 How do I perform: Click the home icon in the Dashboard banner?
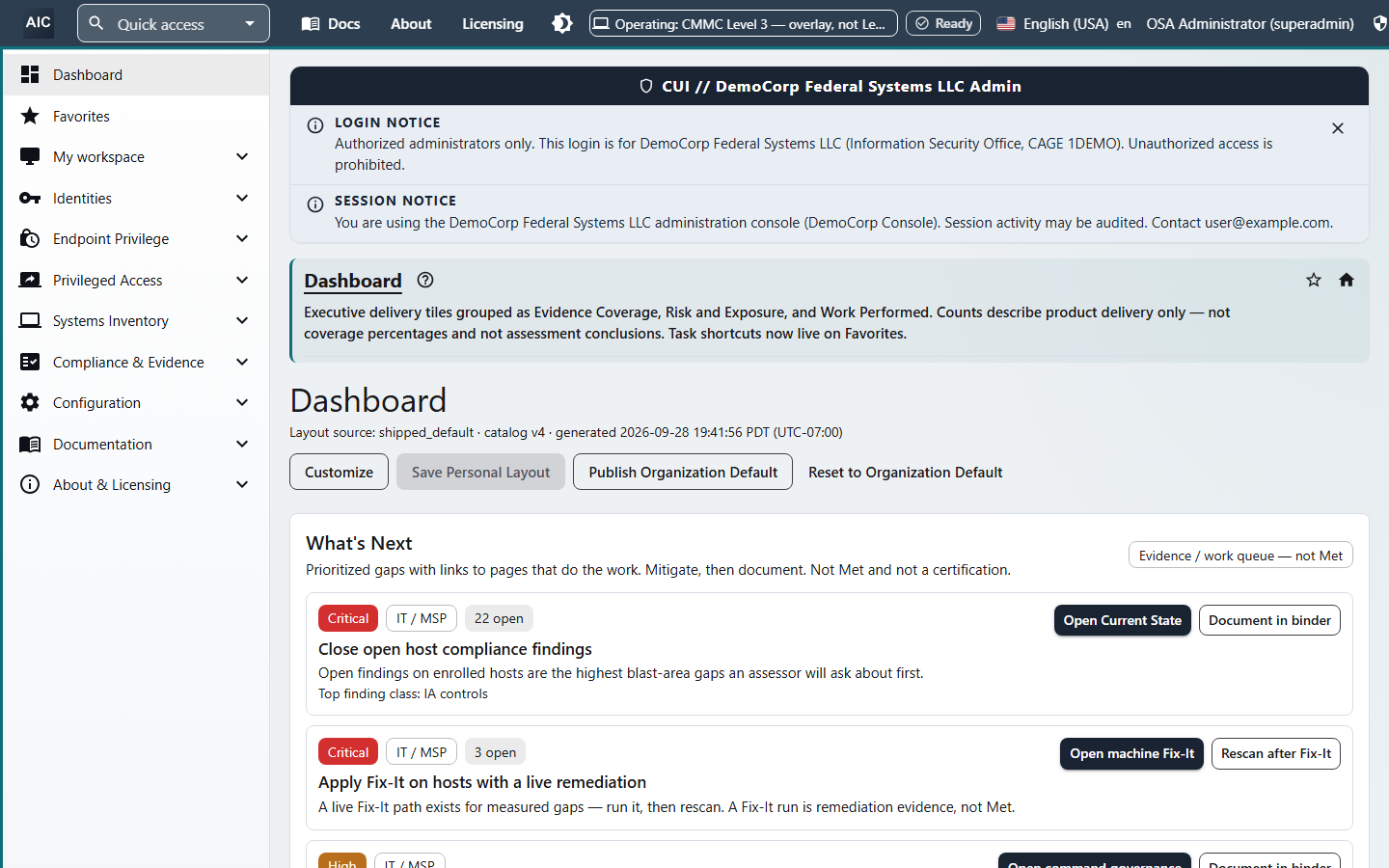[1347, 280]
